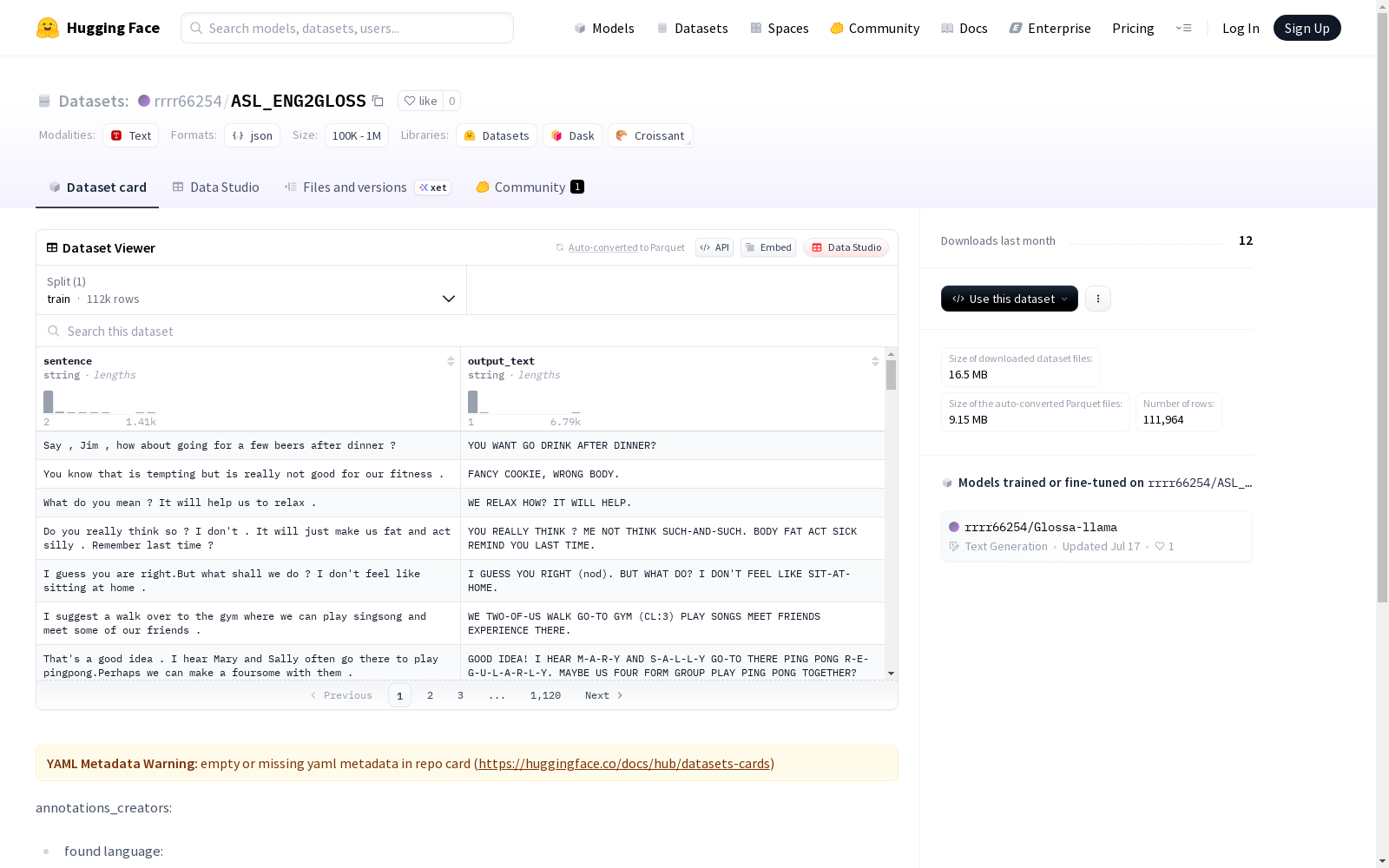The width and height of the screenshot is (1389, 868).
Task: Open Data Studio from the viewer header
Action: point(846,247)
